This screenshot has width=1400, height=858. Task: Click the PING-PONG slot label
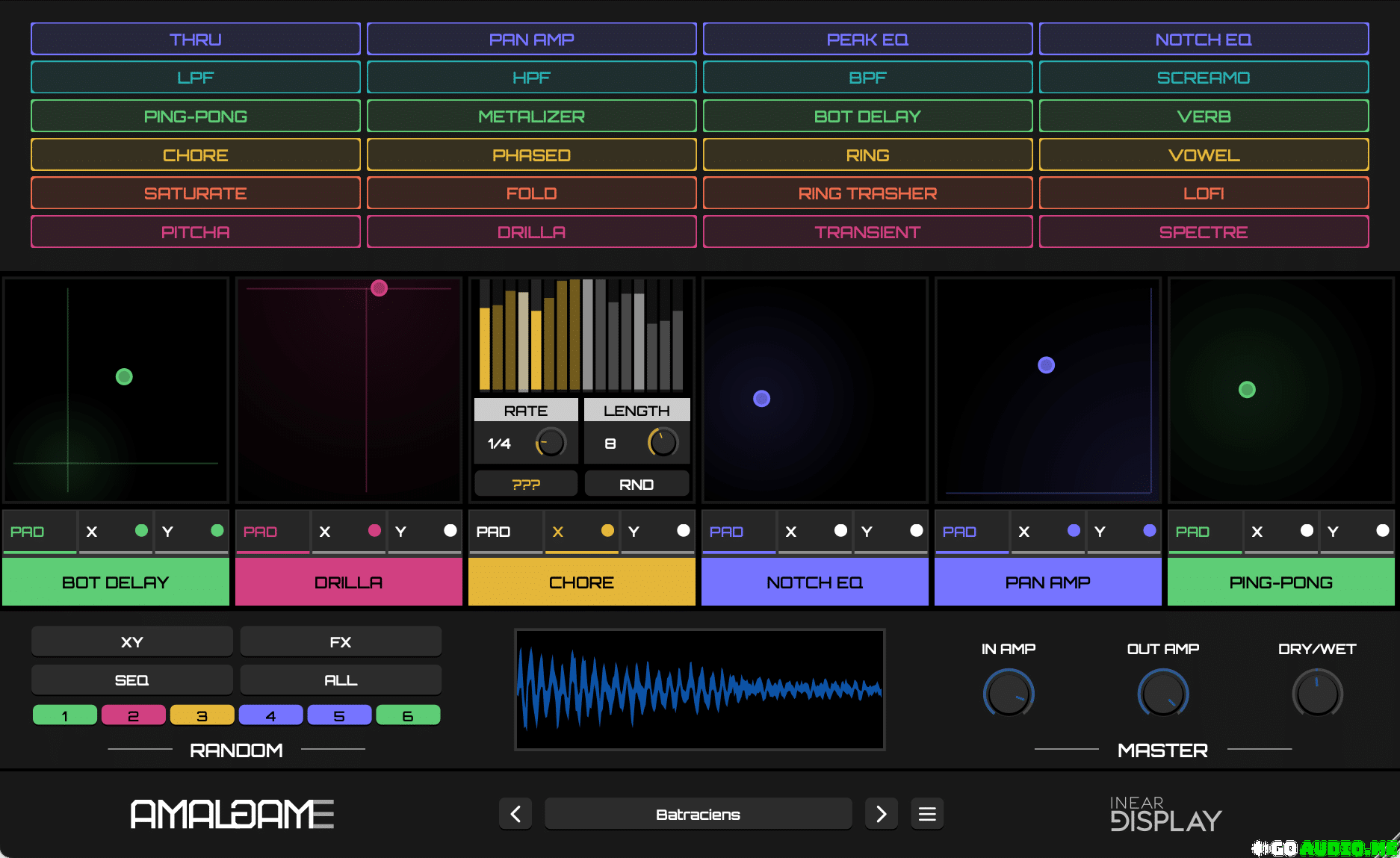coord(1281,582)
